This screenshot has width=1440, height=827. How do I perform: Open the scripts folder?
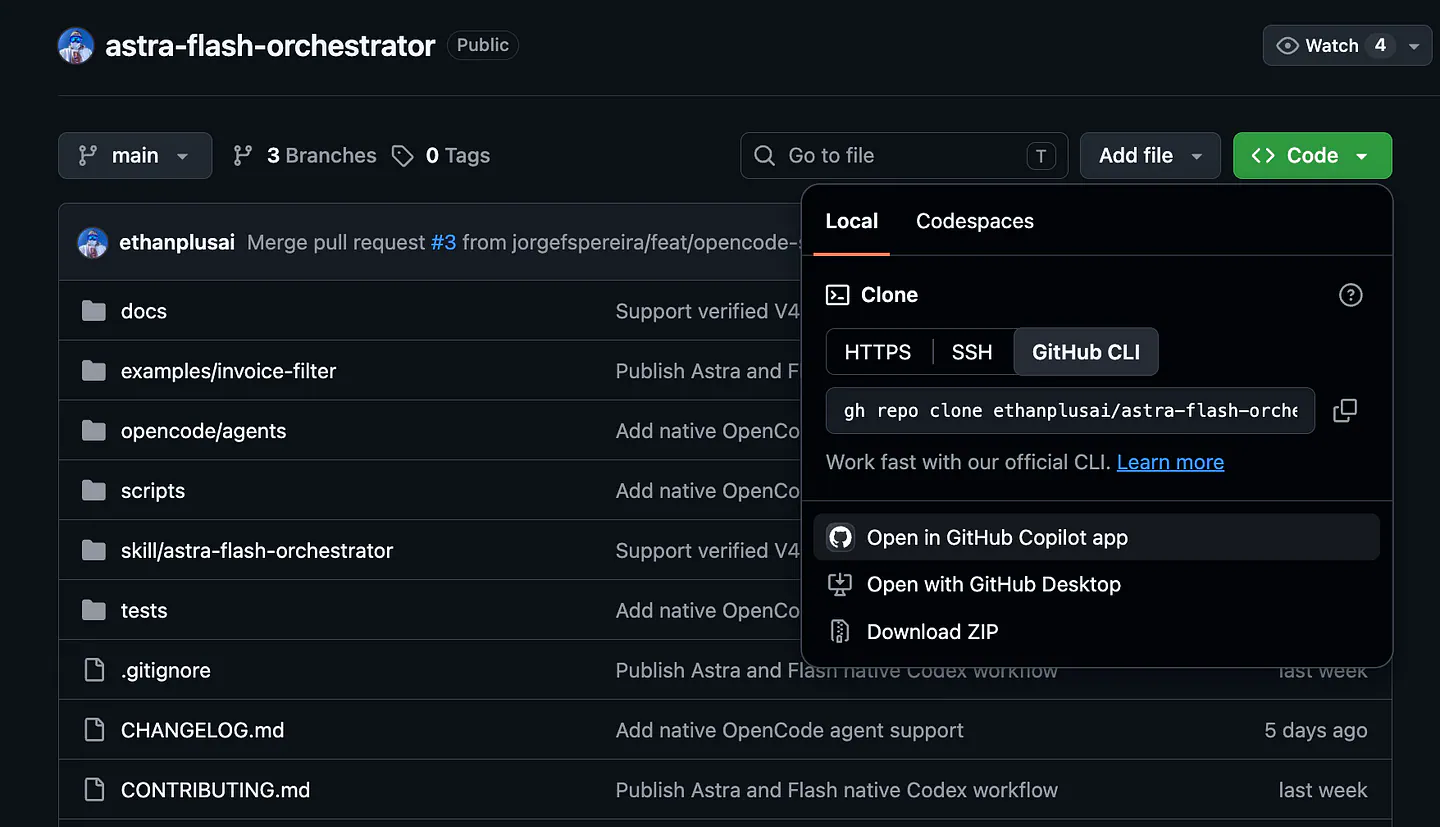point(153,491)
